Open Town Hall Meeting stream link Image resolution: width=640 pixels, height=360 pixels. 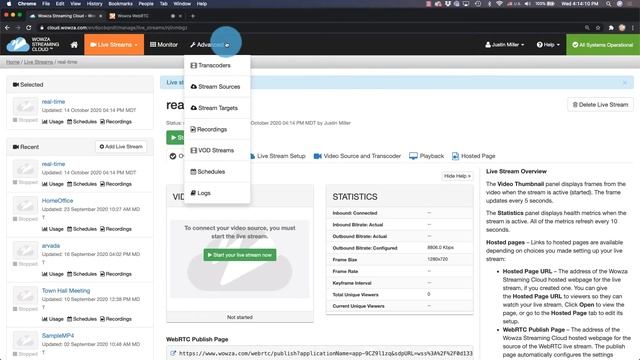(66, 290)
